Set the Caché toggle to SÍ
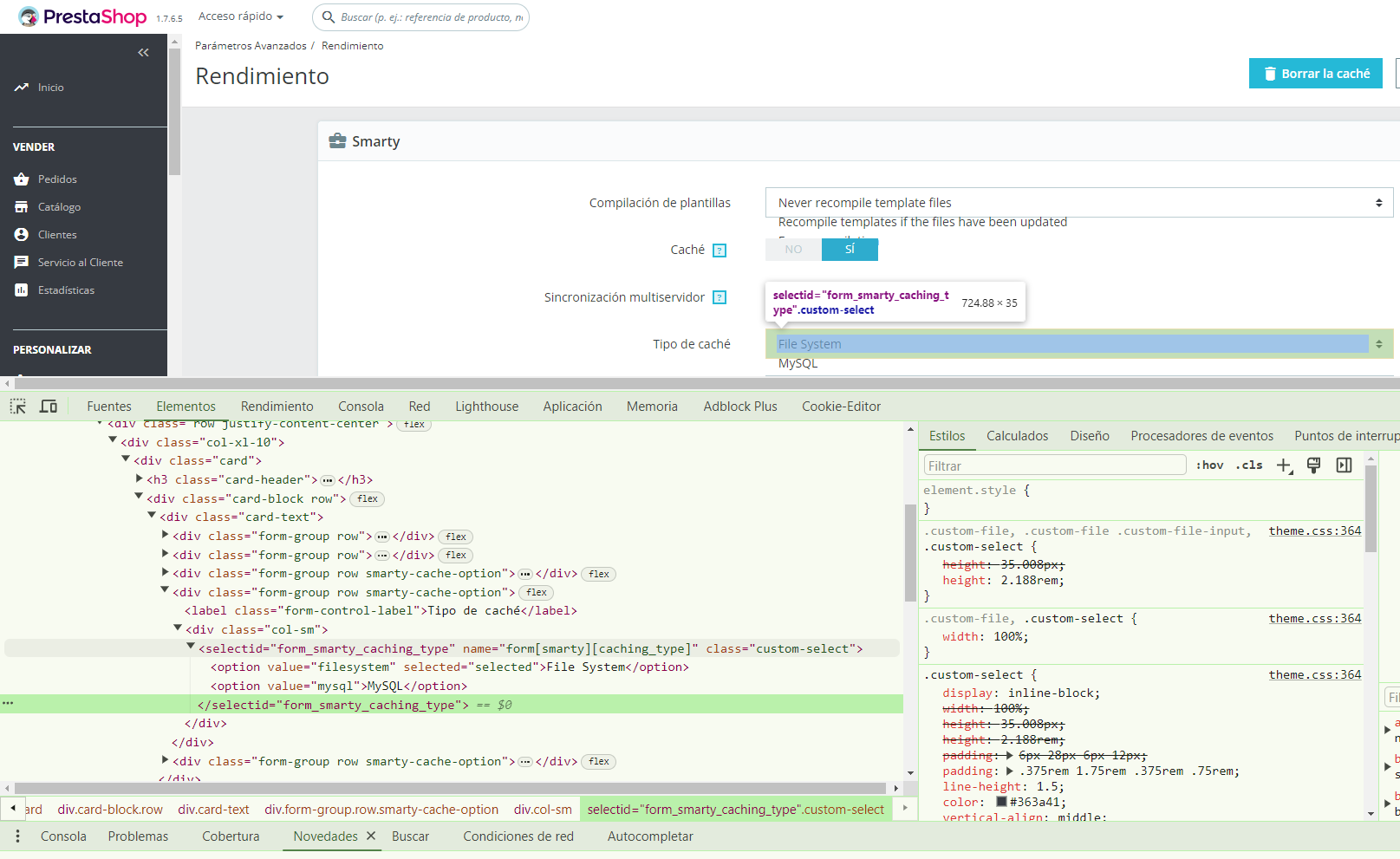This screenshot has height=859, width=1400. coord(850,250)
